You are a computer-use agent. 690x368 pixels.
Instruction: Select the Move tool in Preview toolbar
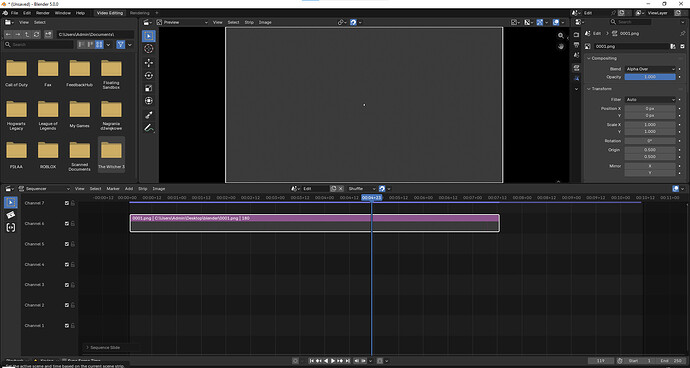click(149, 63)
